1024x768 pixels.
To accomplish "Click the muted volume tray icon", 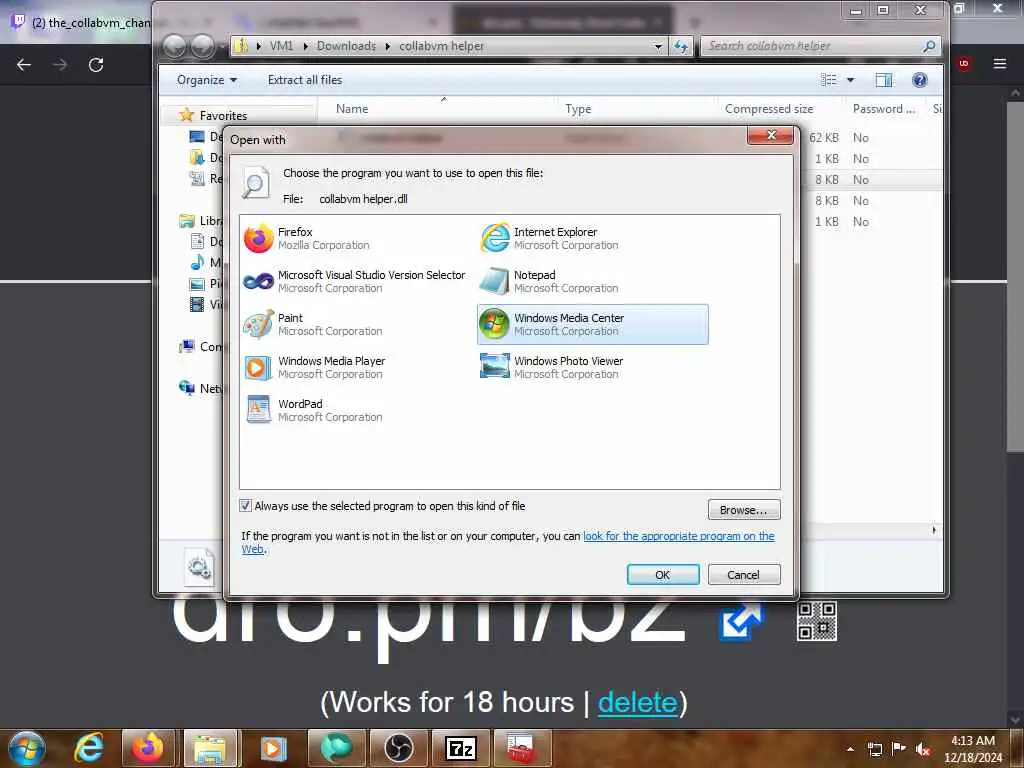I will (923, 749).
